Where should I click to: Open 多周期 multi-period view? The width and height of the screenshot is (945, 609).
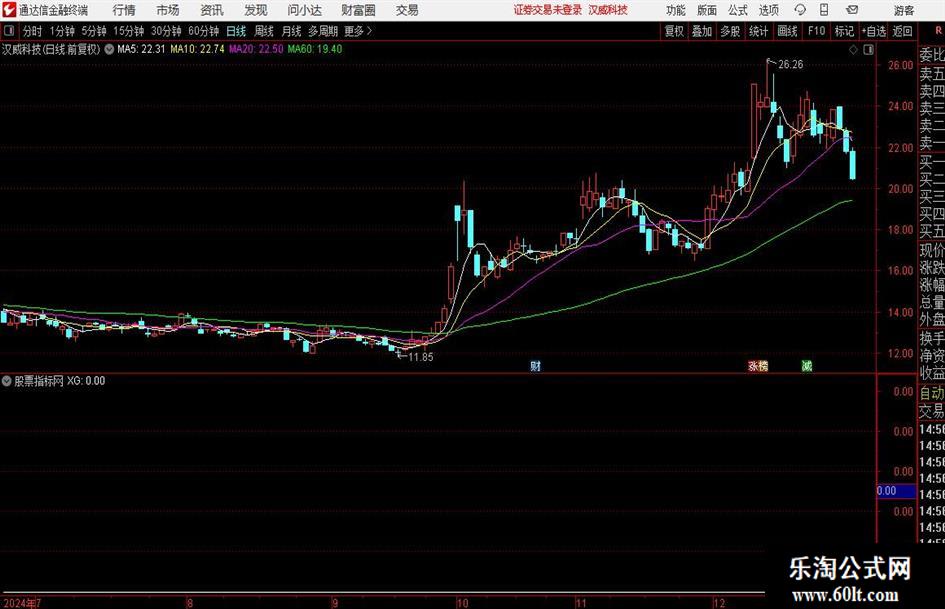tap(323, 31)
